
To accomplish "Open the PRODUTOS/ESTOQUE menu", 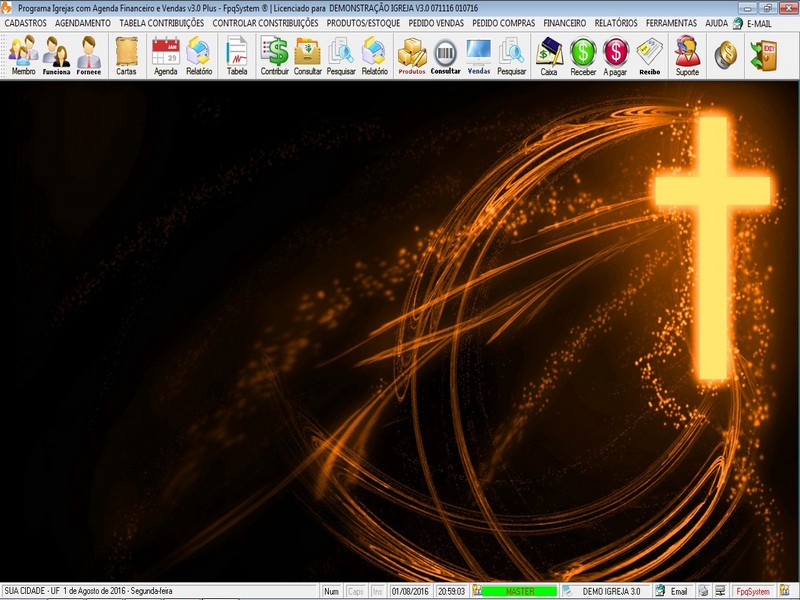I will pyautogui.click(x=363, y=23).
